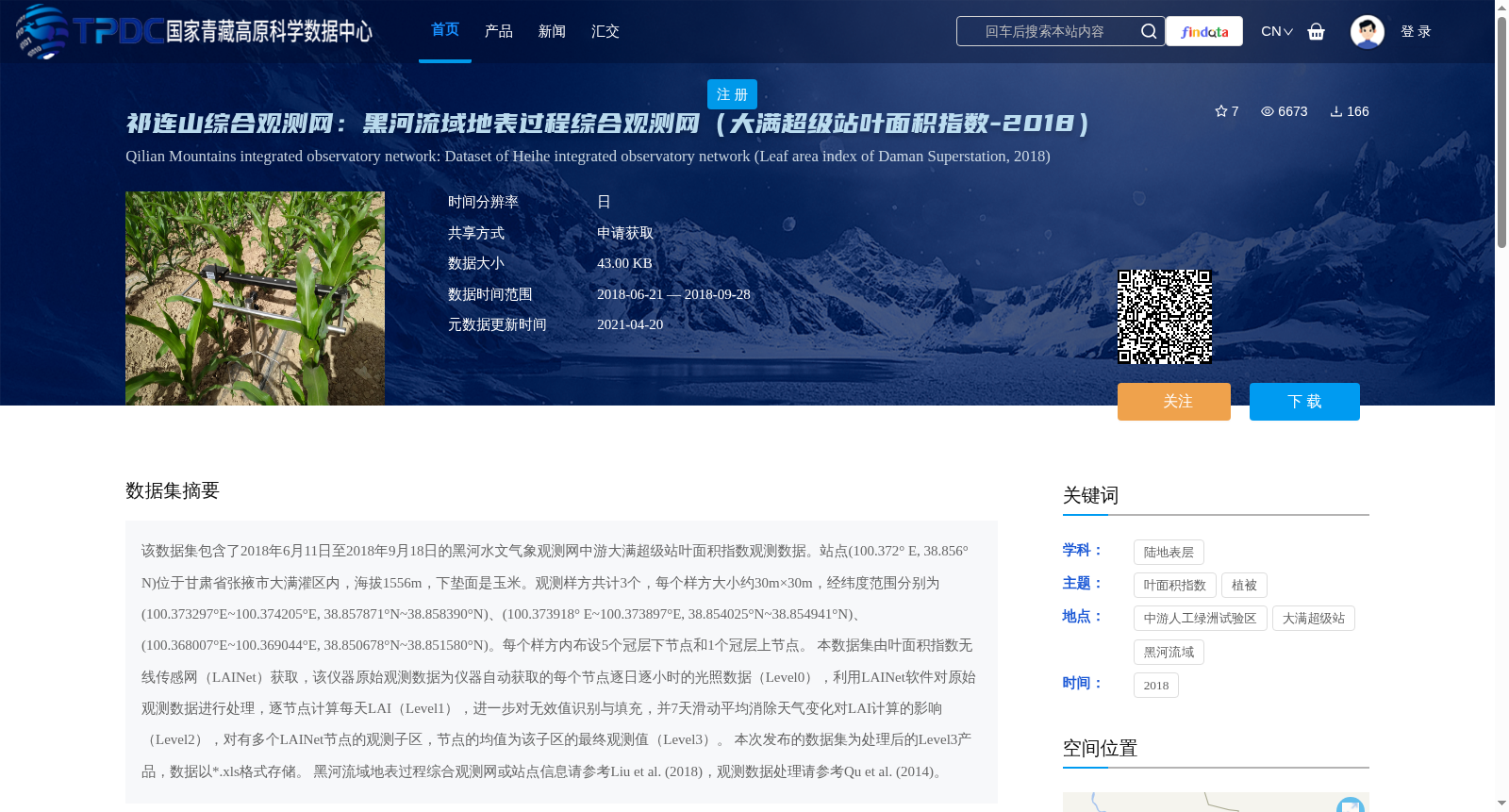Screen dimensions: 1509x812
Task: Click the download count icon showing 166
Action: click(x=1336, y=111)
